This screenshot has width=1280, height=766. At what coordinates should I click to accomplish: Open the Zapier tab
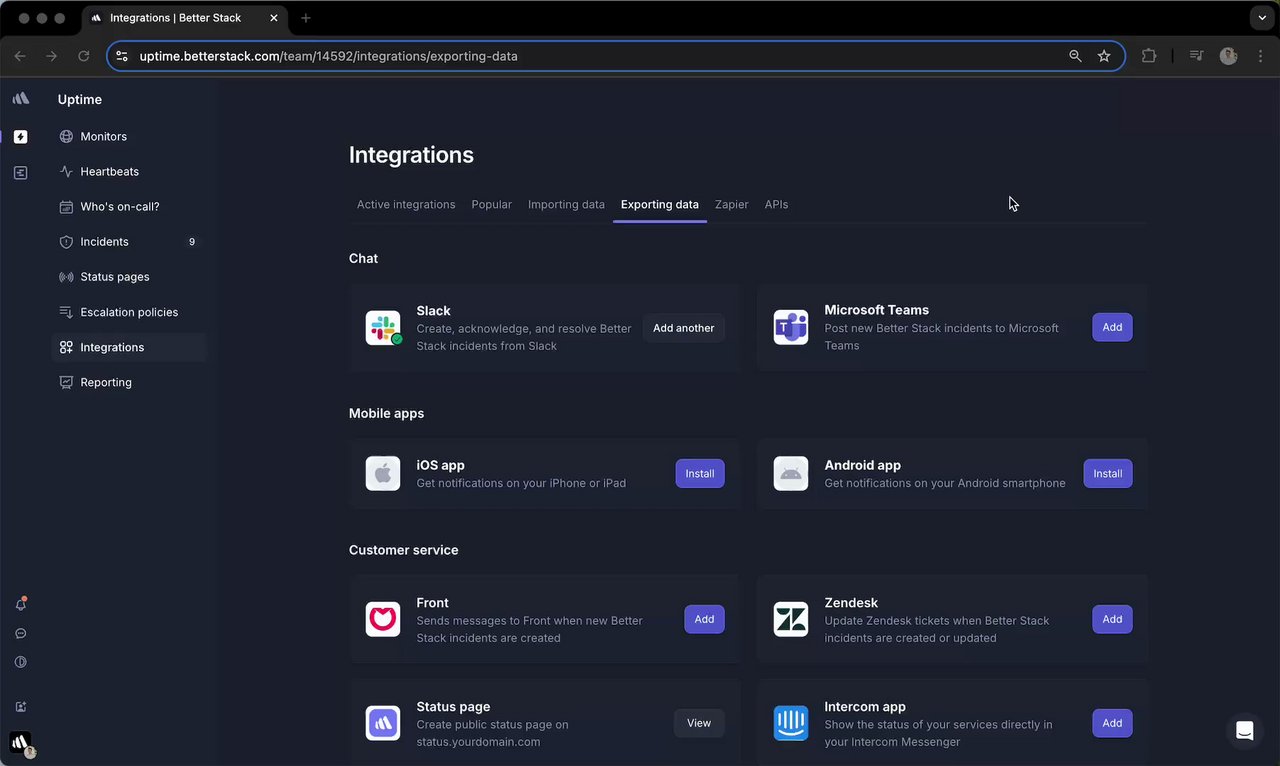[732, 204]
